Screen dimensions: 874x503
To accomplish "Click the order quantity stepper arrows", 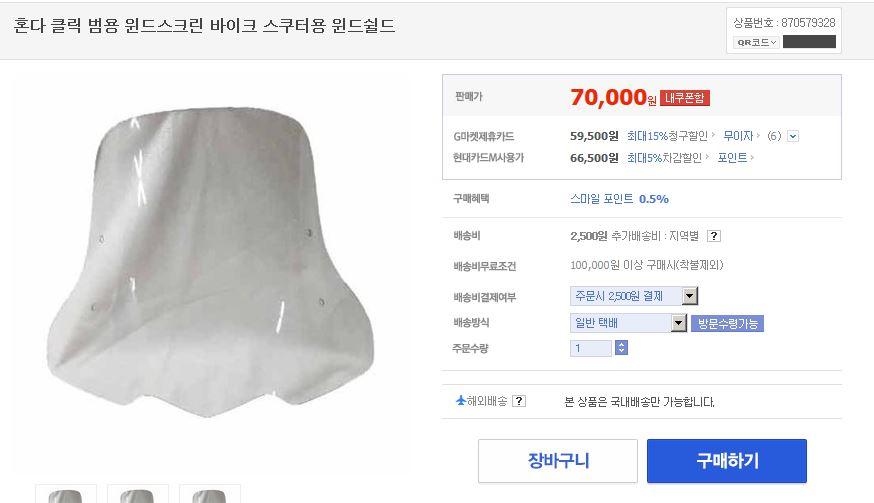I will (x=621, y=348).
